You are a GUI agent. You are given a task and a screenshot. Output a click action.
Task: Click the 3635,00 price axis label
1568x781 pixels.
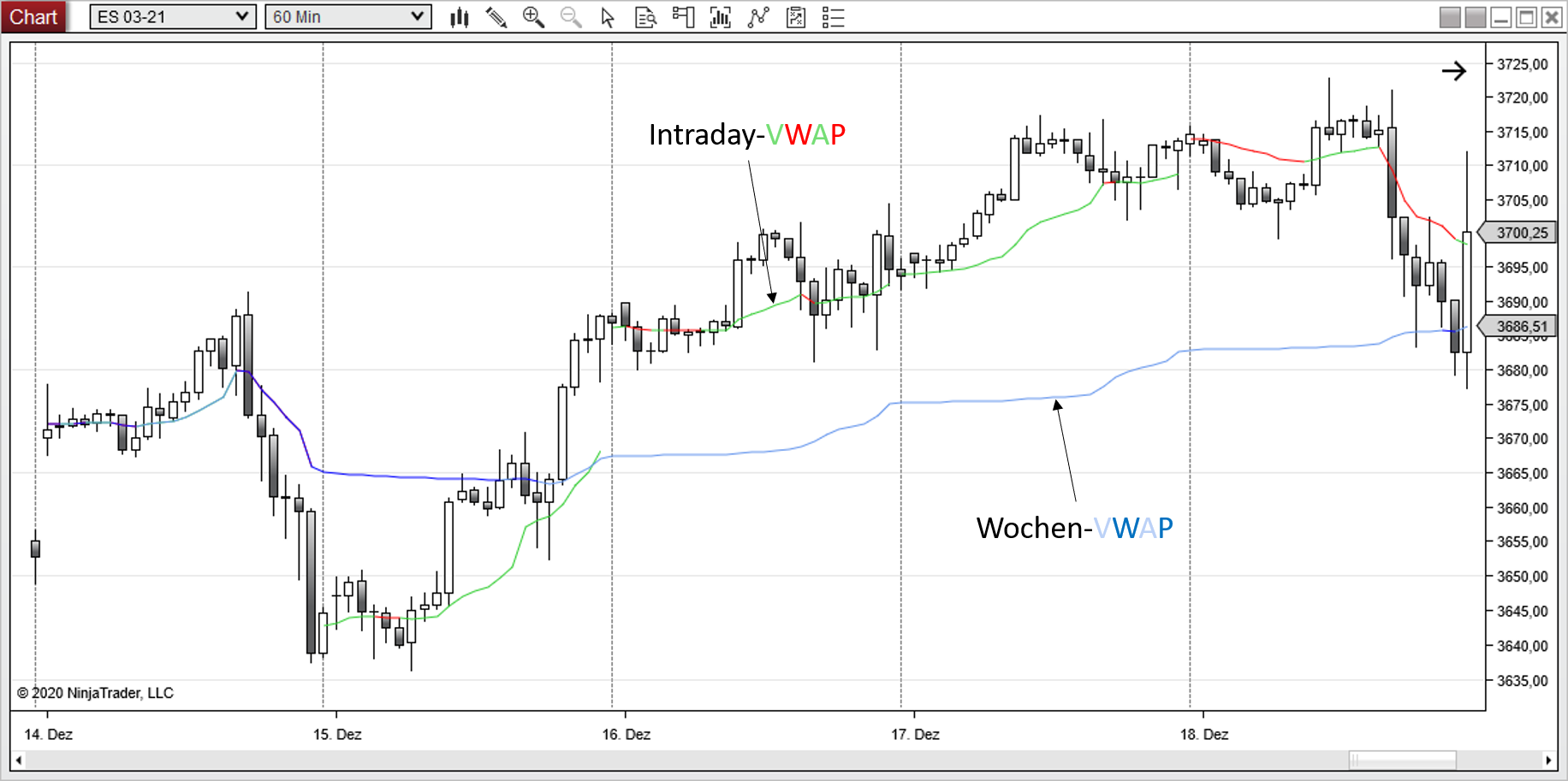[x=1523, y=681]
